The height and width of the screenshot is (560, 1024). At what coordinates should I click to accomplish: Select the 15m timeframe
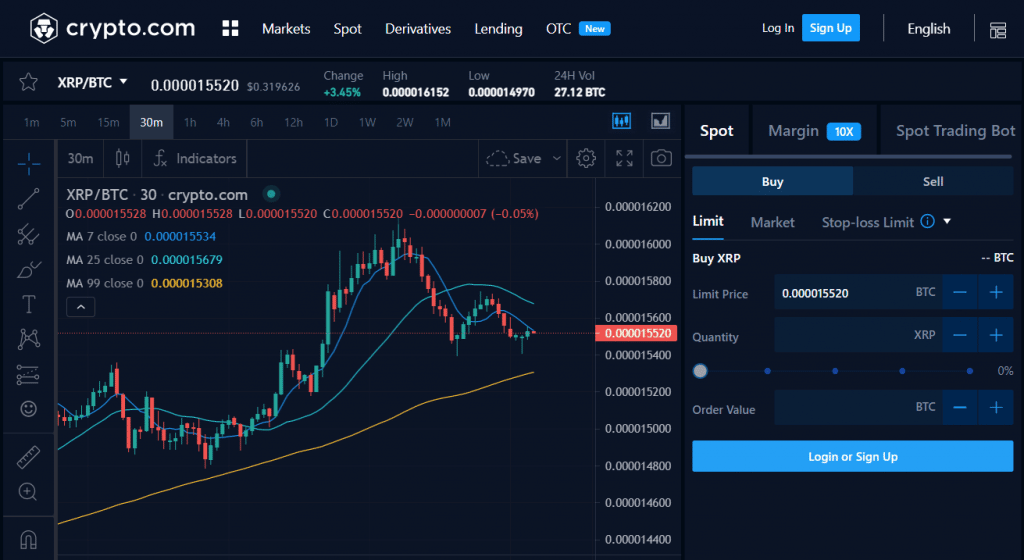pyautogui.click(x=108, y=122)
